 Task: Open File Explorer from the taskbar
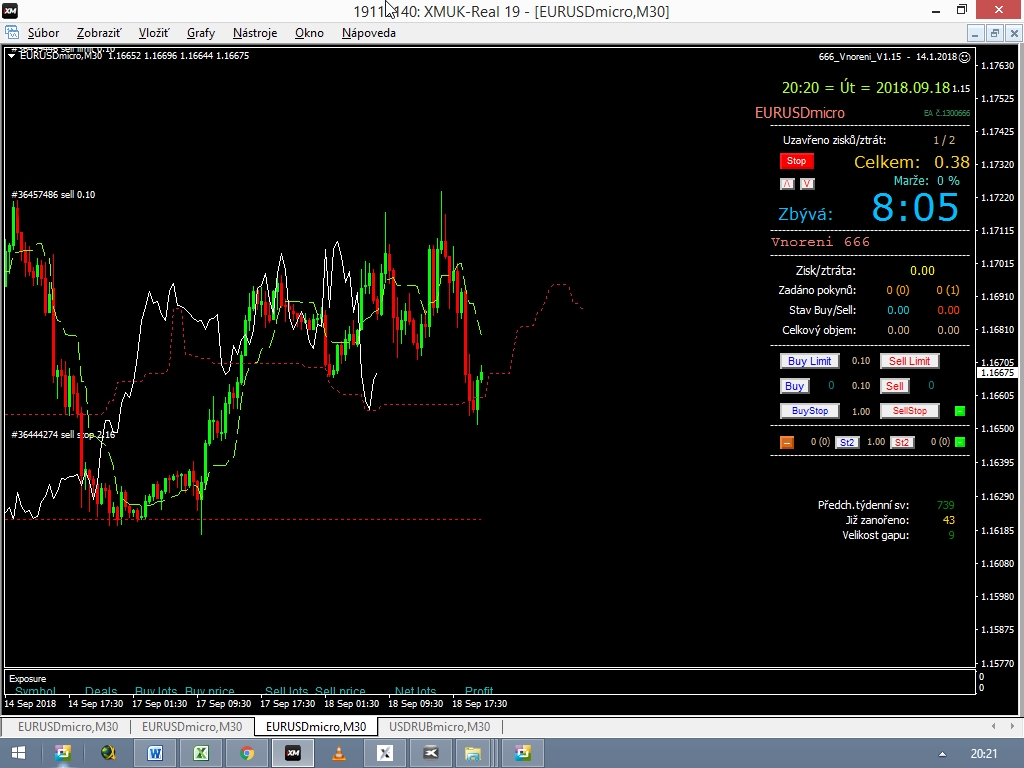[473, 754]
